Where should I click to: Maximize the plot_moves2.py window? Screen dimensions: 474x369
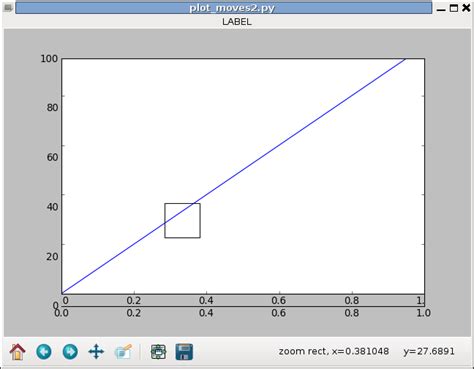[454, 8]
